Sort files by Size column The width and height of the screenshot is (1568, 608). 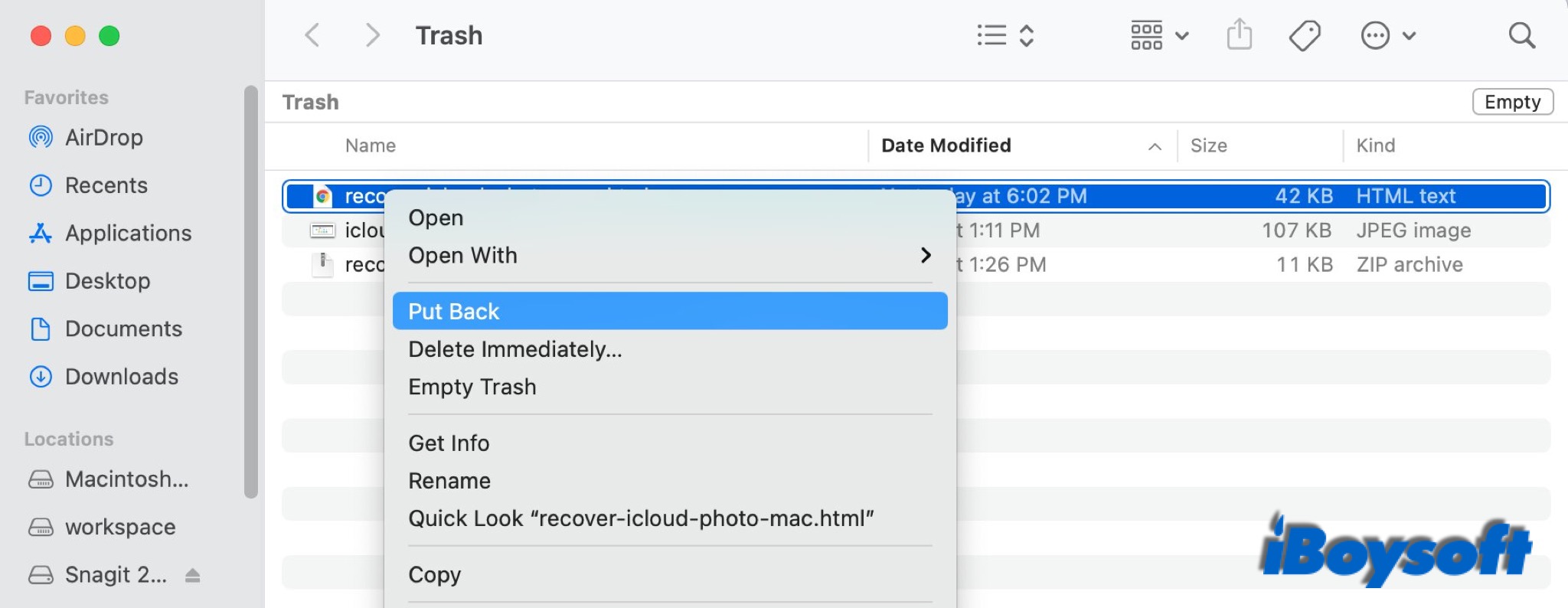coord(1208,145)
